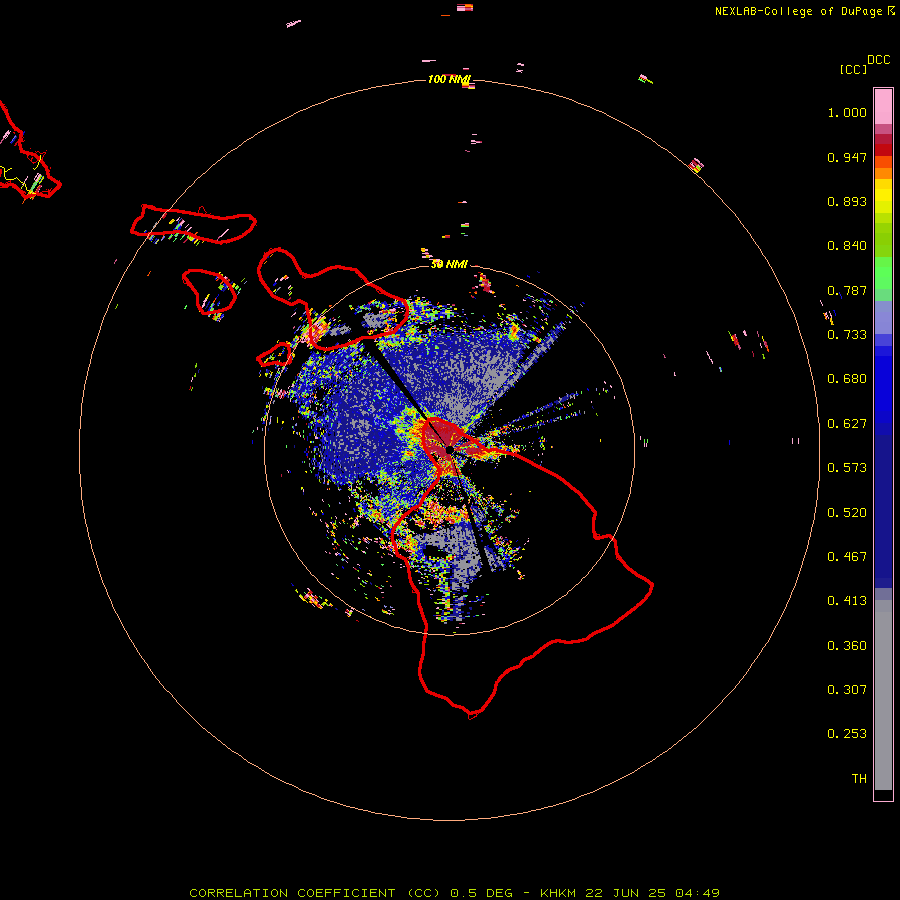Click the 0.947 legend value
The height and width of the screenshot is (900, 900).
pyautogui.click(x=847, y=157)
